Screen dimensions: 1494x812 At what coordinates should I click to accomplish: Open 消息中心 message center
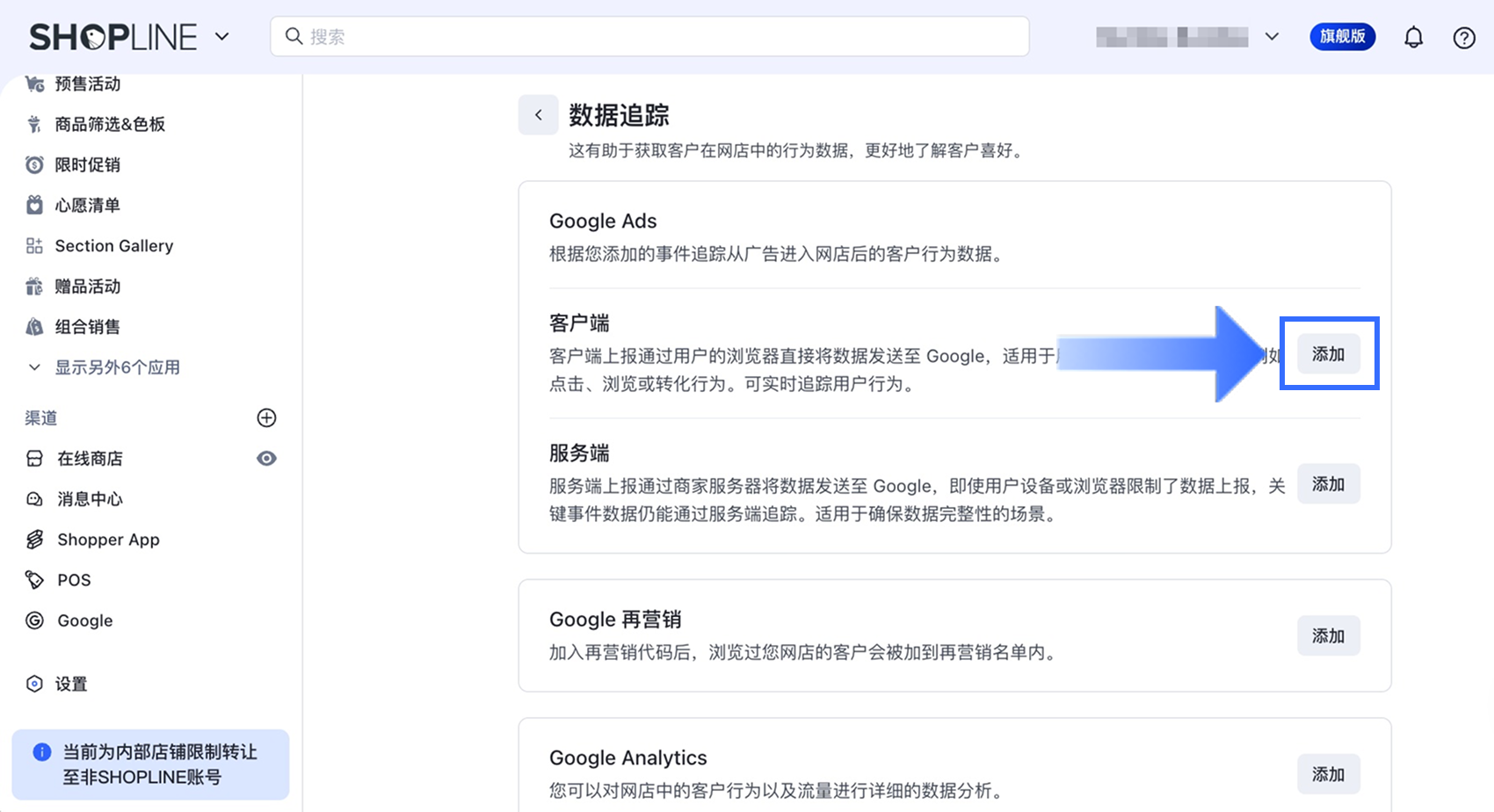click(x=90, y=499)
